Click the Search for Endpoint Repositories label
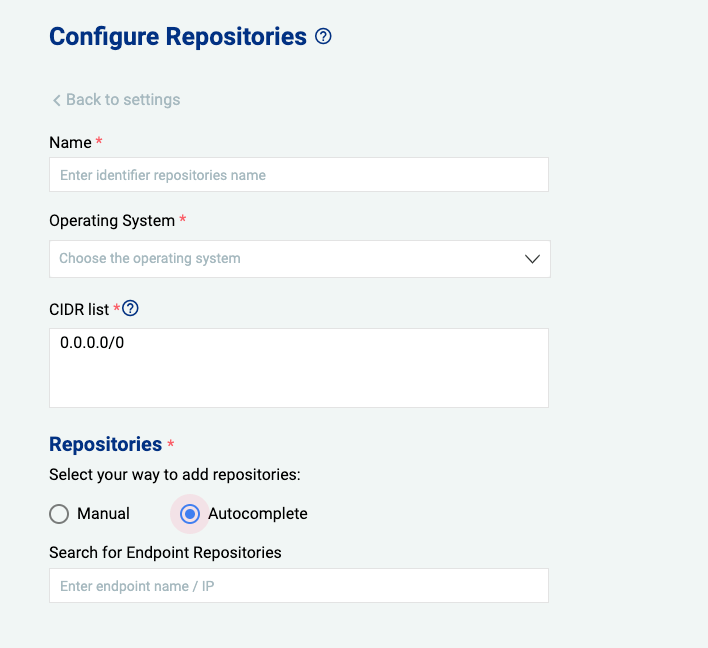This screenshot has height=648, width=708. 165,552
